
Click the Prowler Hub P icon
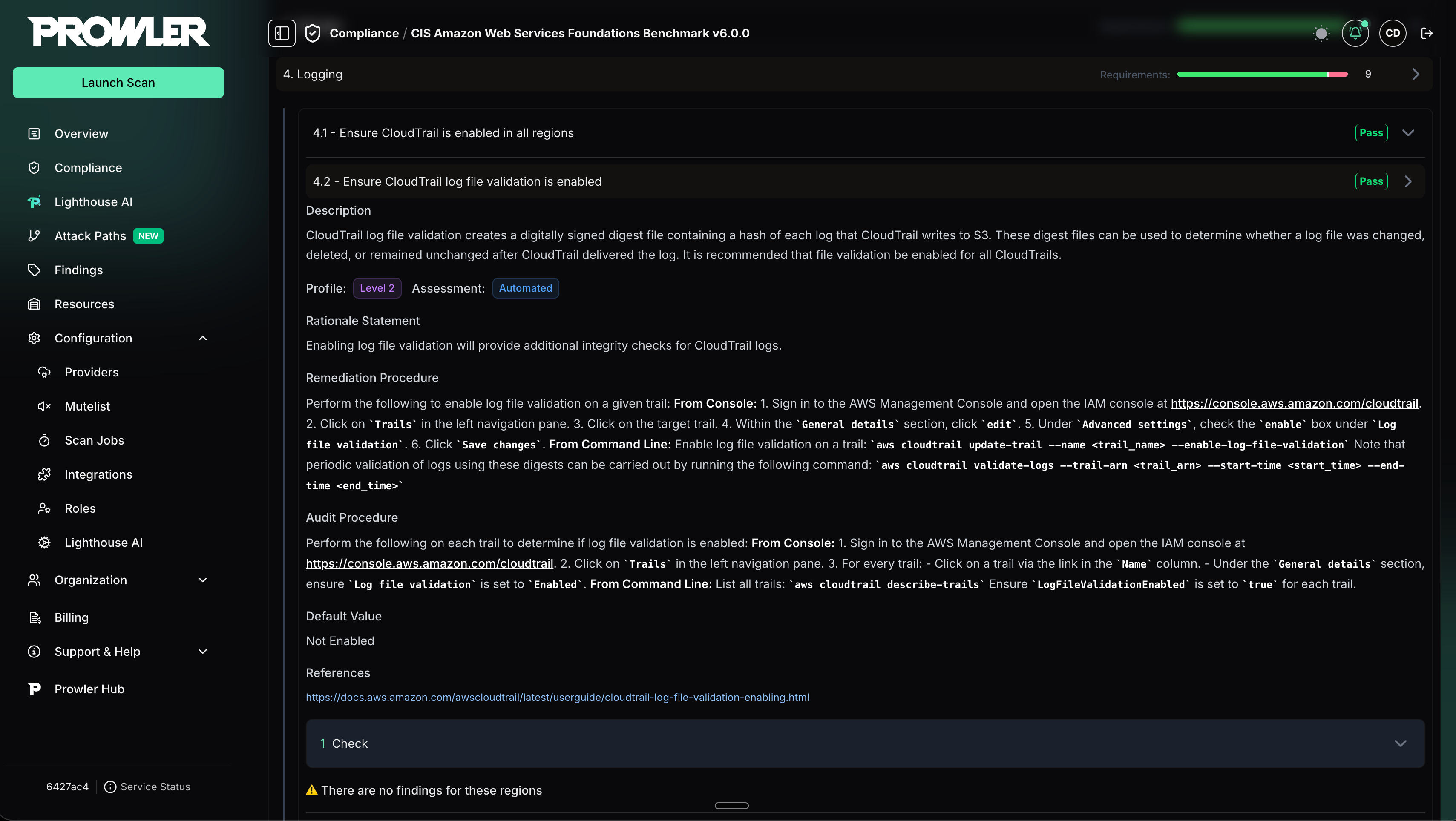34,689
